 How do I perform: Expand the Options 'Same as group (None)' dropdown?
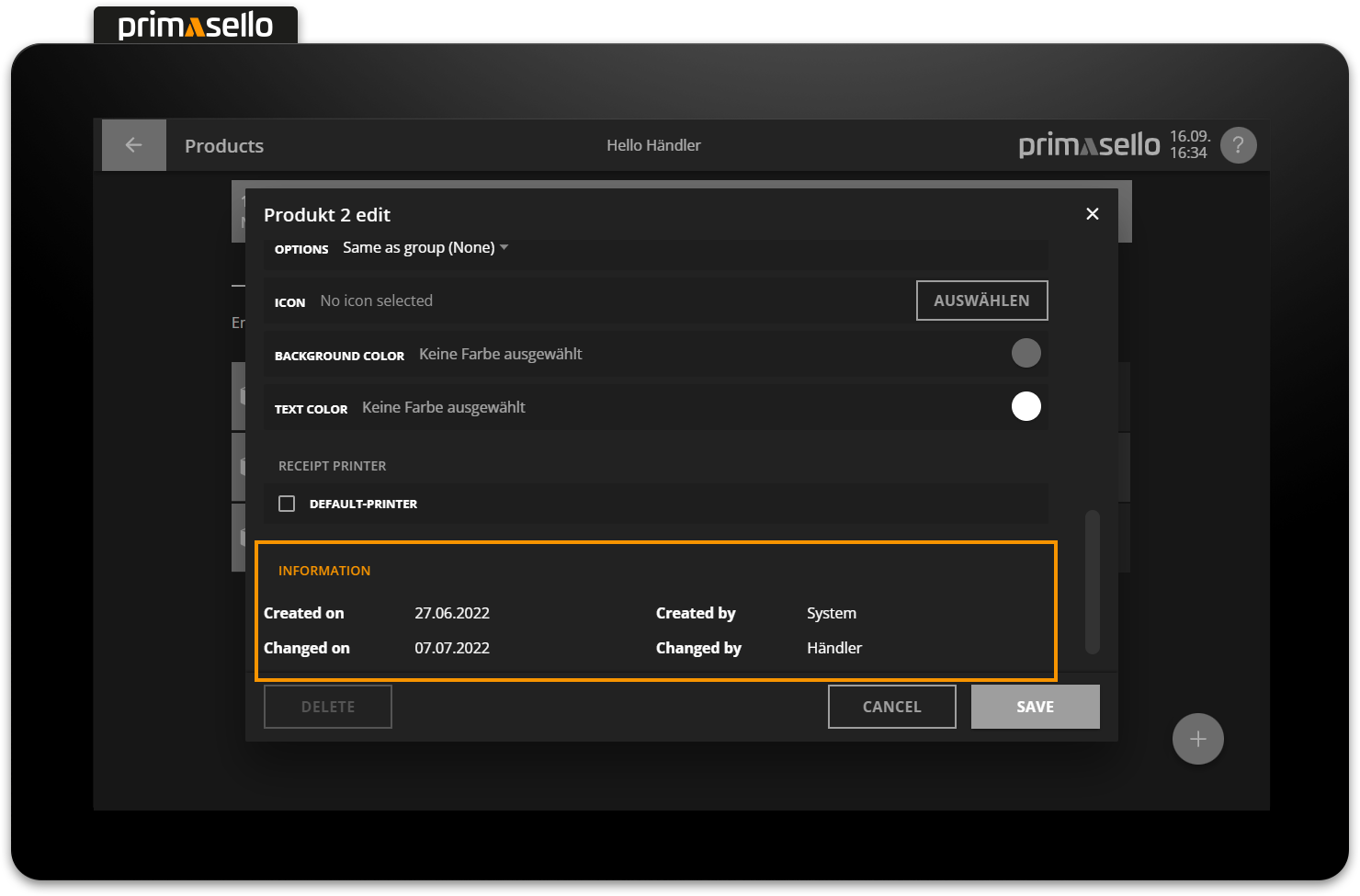(425, 248)
